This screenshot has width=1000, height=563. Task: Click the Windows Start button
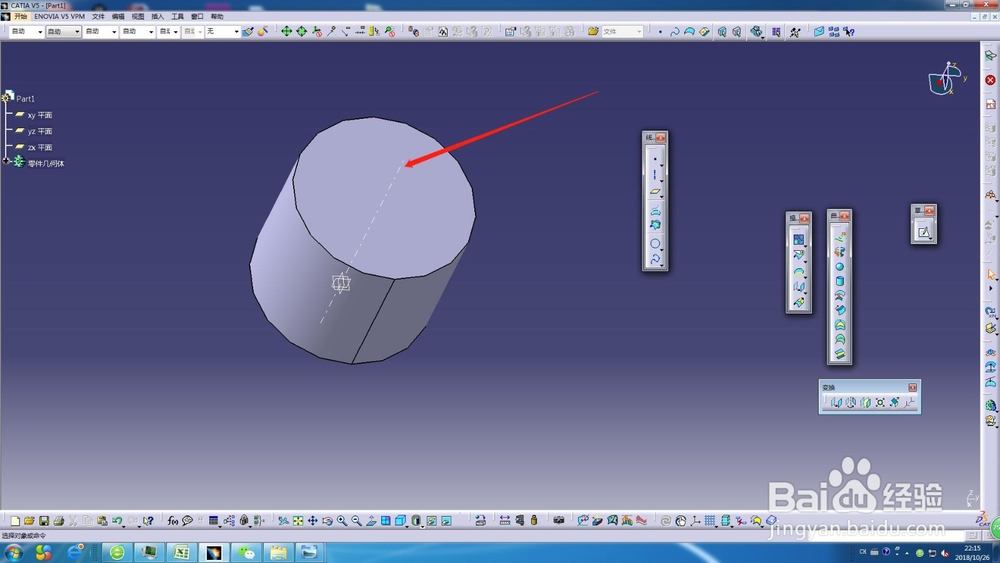[x=13, y=552]
